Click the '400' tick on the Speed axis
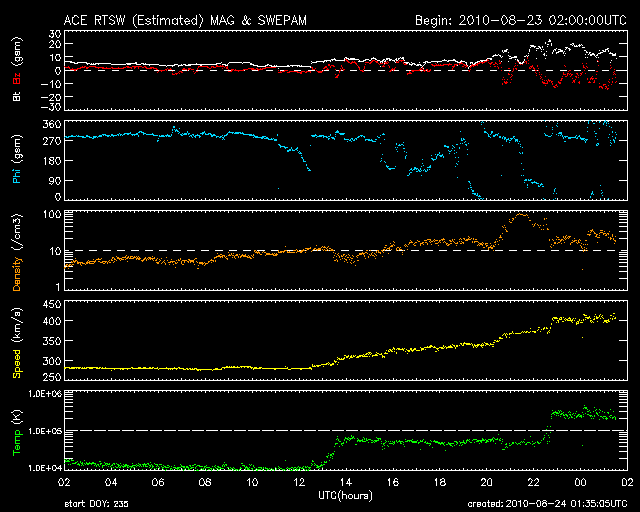Viewport: 640px width, 512px height. [x=52, y=321]
